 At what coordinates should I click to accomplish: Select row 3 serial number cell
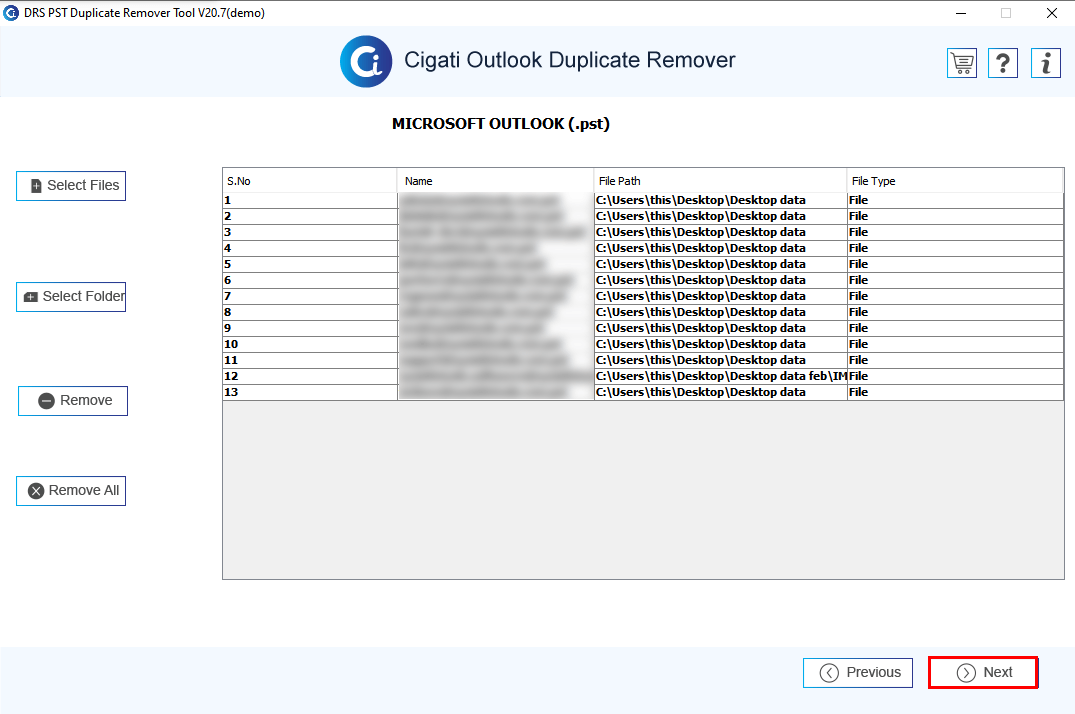coord(310,232)
